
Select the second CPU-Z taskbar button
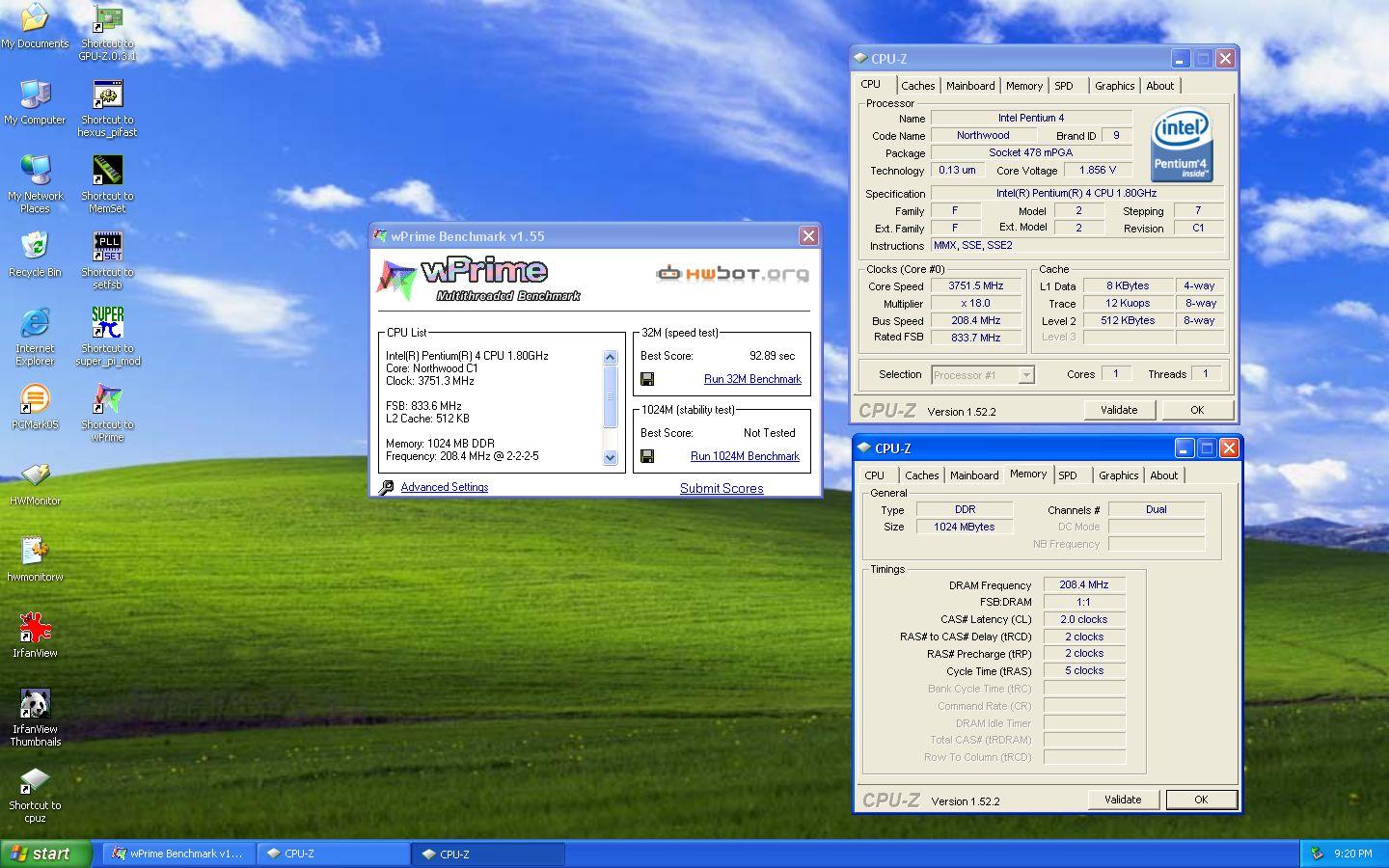489,854
